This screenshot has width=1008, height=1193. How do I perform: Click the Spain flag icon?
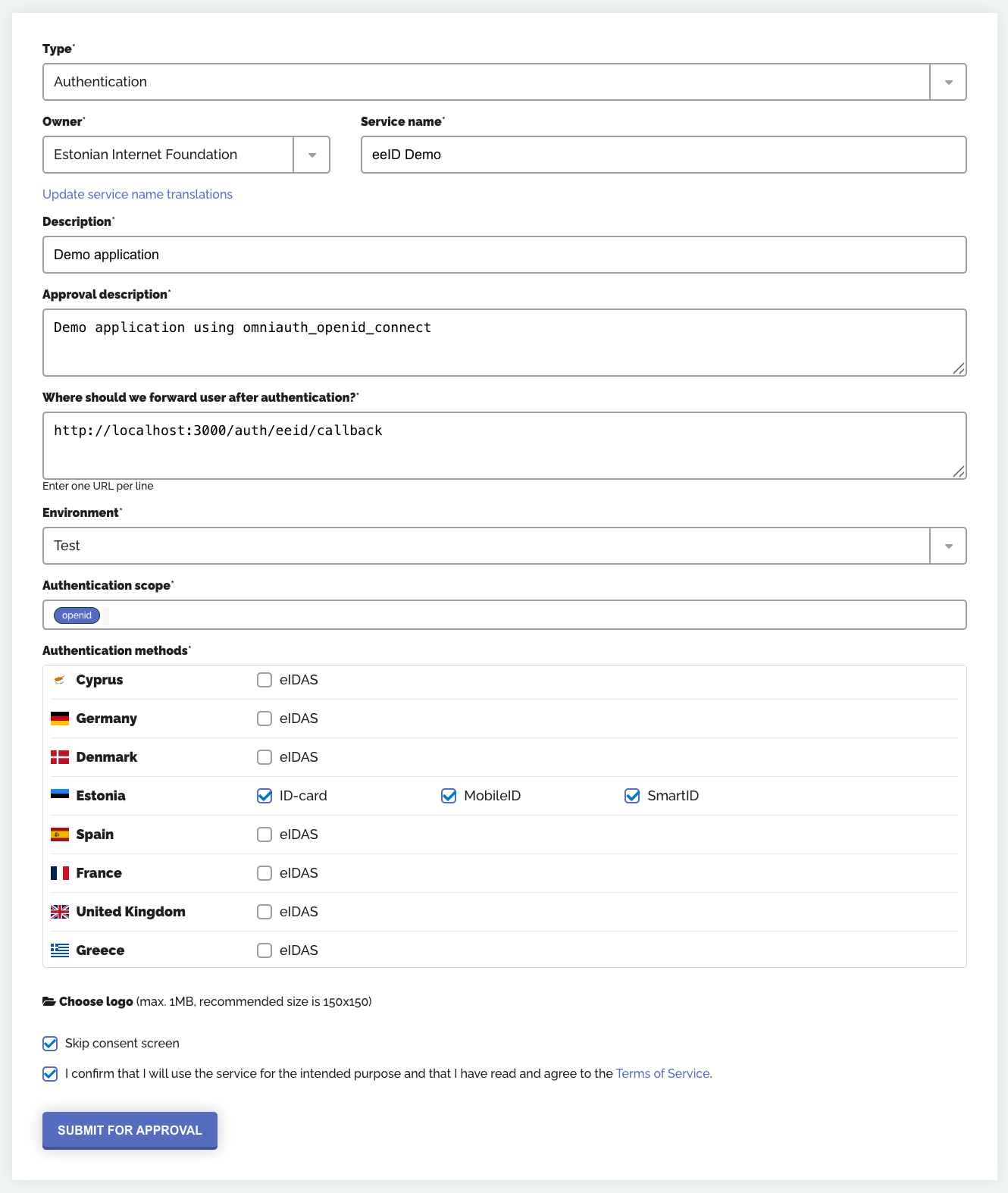60,834
